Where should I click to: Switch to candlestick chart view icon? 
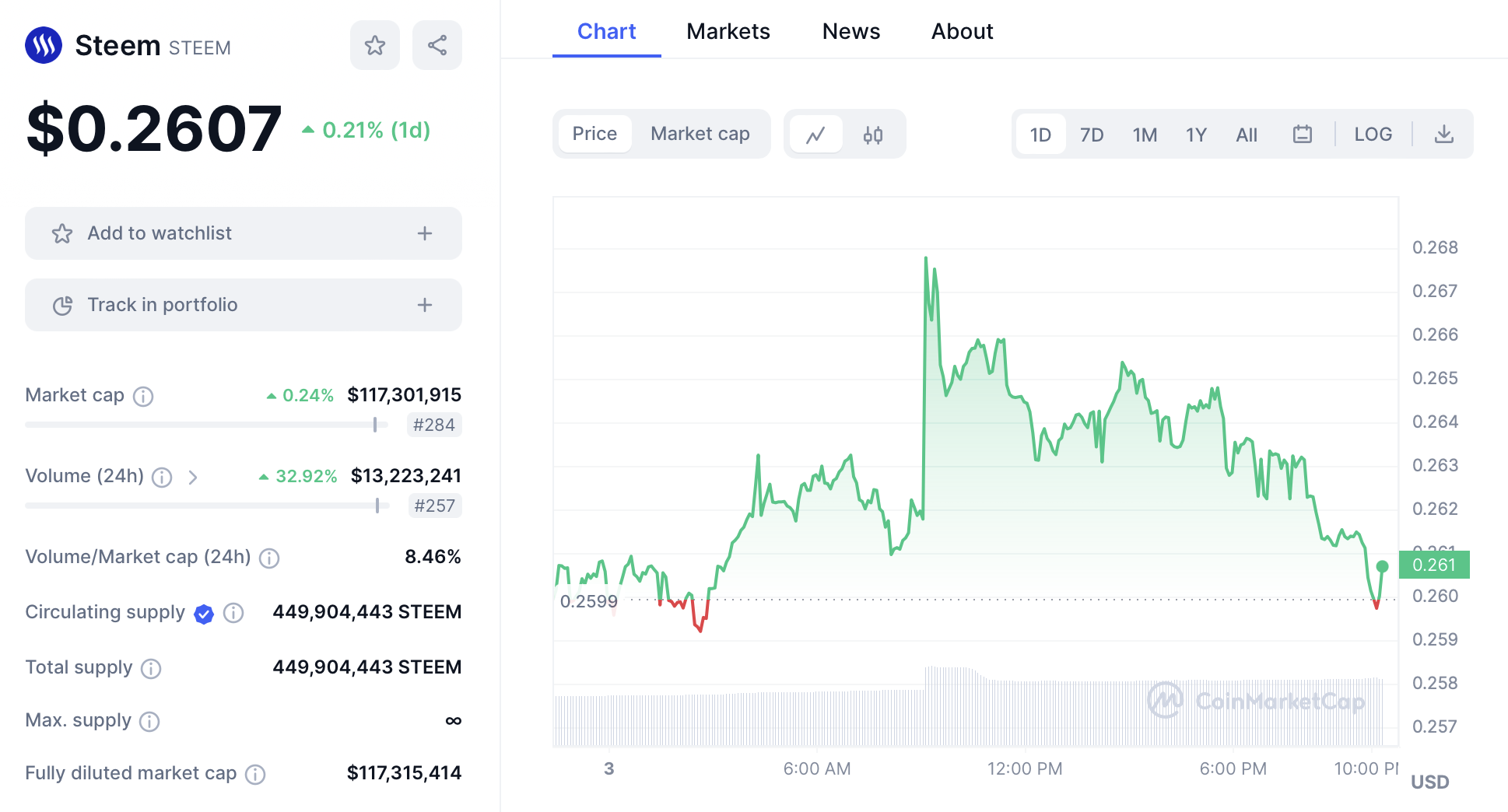(873, 135)
